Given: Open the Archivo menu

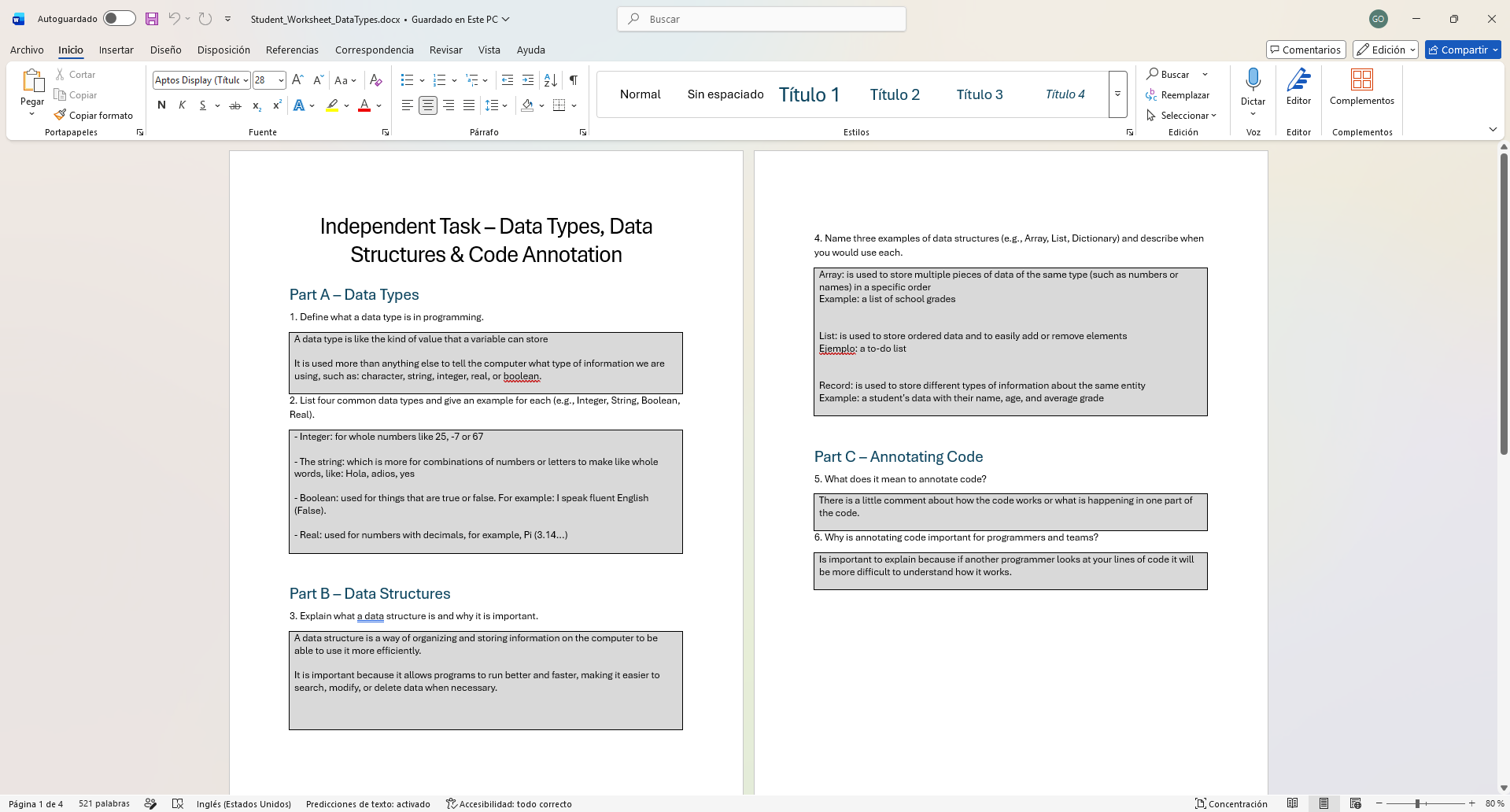Looking at the screenshot, I should [27, 50].
